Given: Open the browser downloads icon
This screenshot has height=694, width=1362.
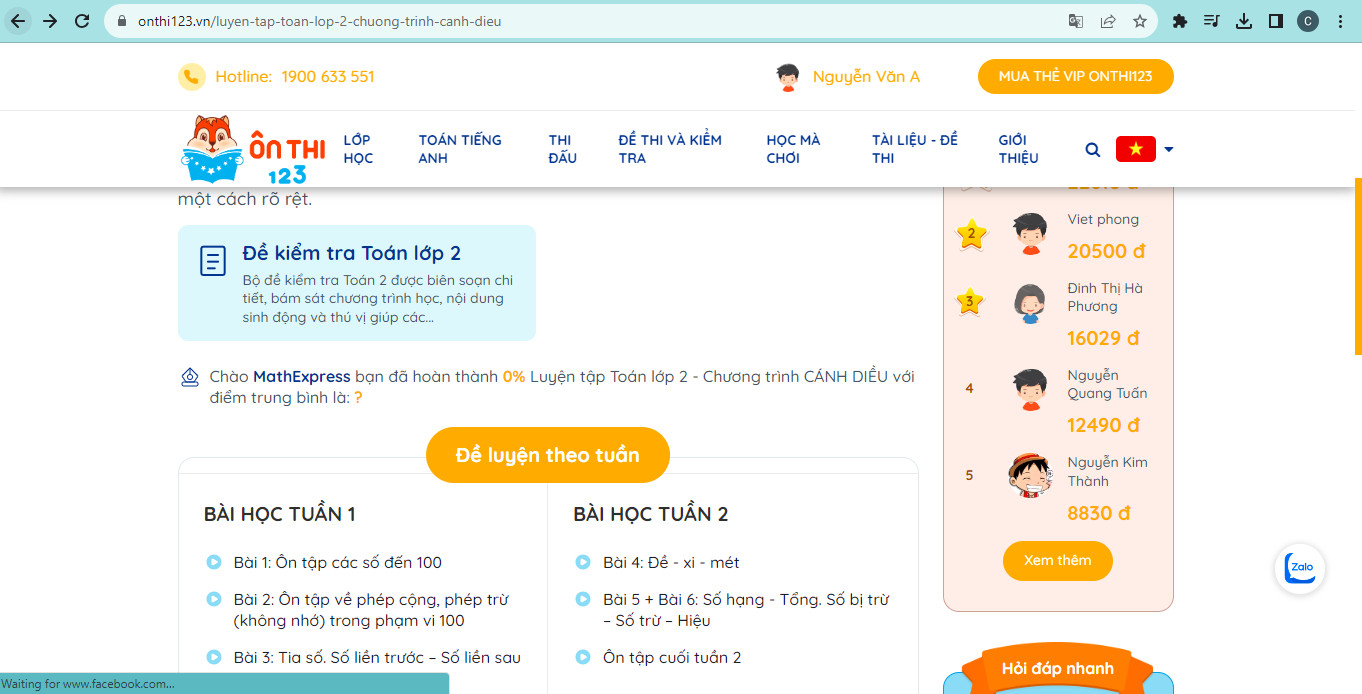Looking at the screenshot, I should (x=1244, y=21).
